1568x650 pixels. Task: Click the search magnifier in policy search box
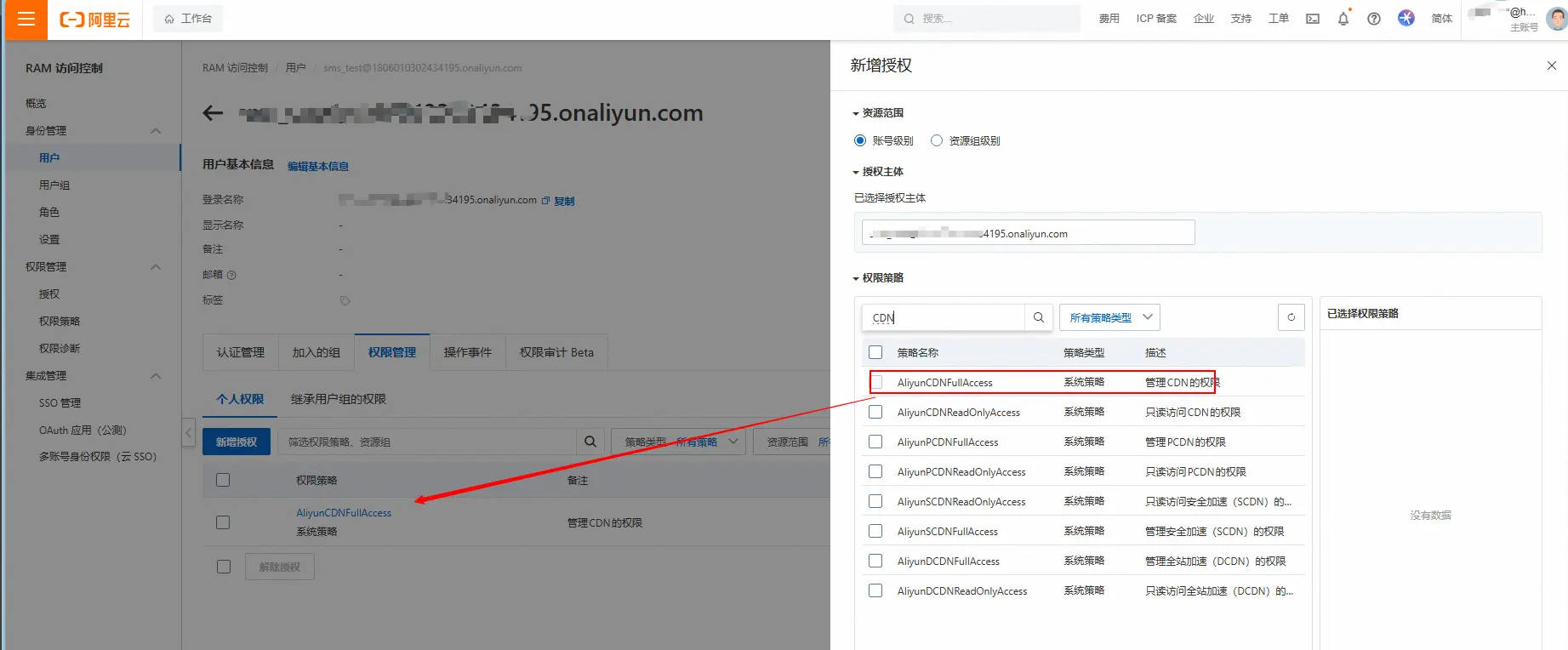click(1039, 317)
